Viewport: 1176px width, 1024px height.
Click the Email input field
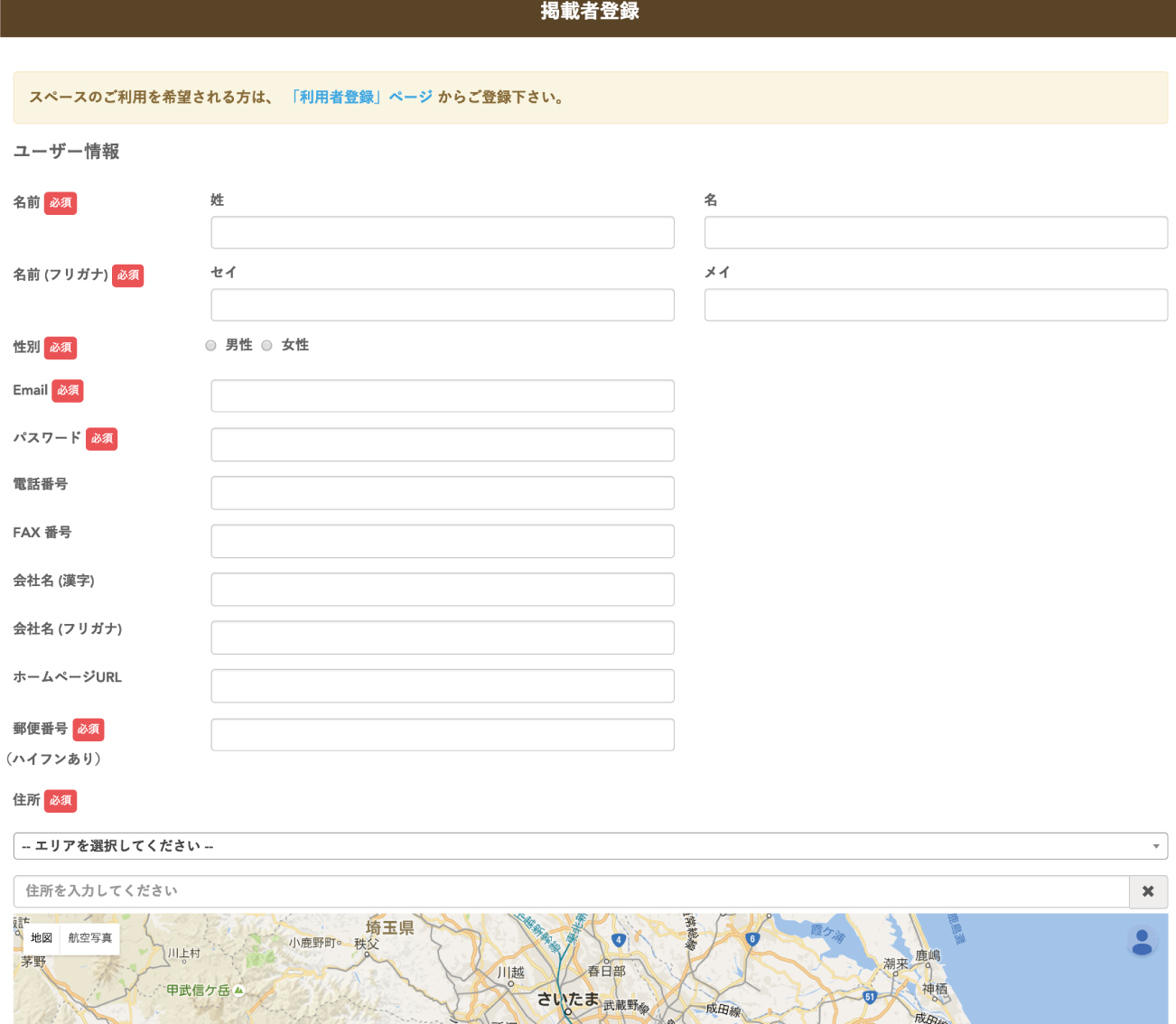pos(443,396)
